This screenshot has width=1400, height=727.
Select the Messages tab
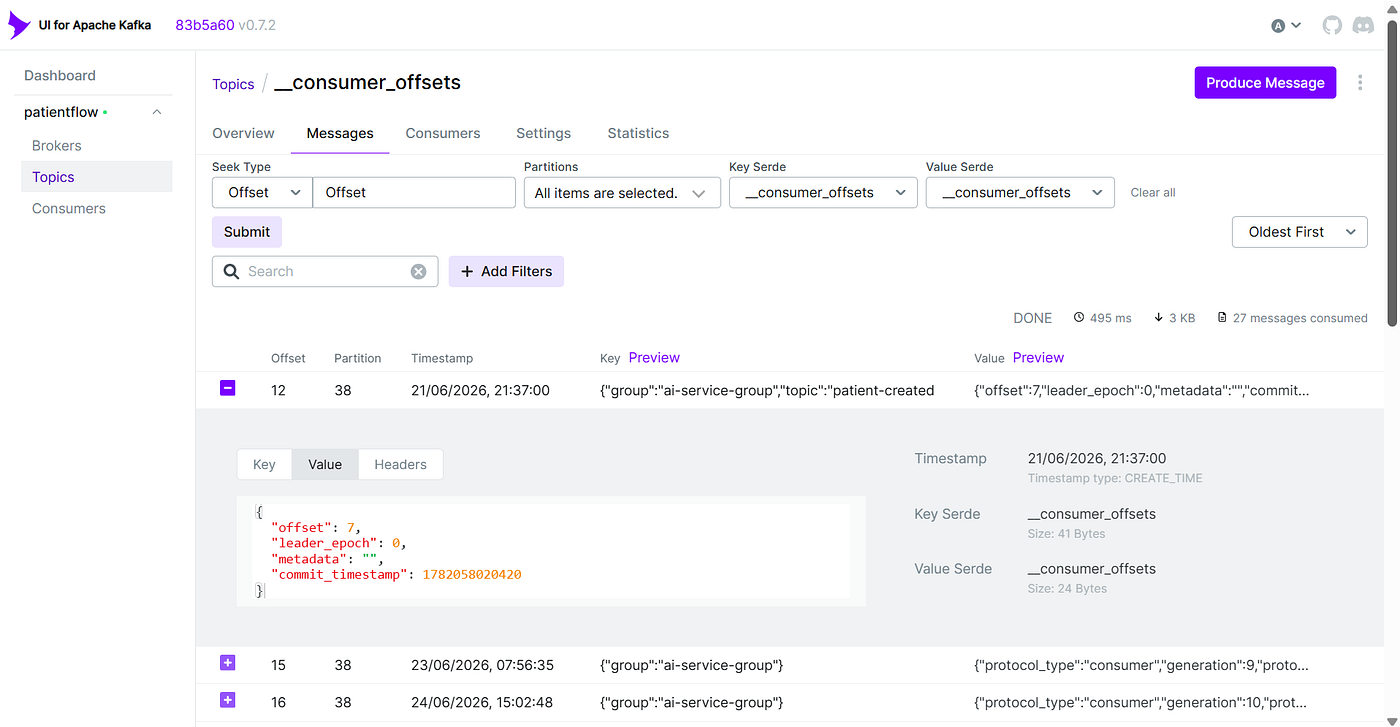340,133
